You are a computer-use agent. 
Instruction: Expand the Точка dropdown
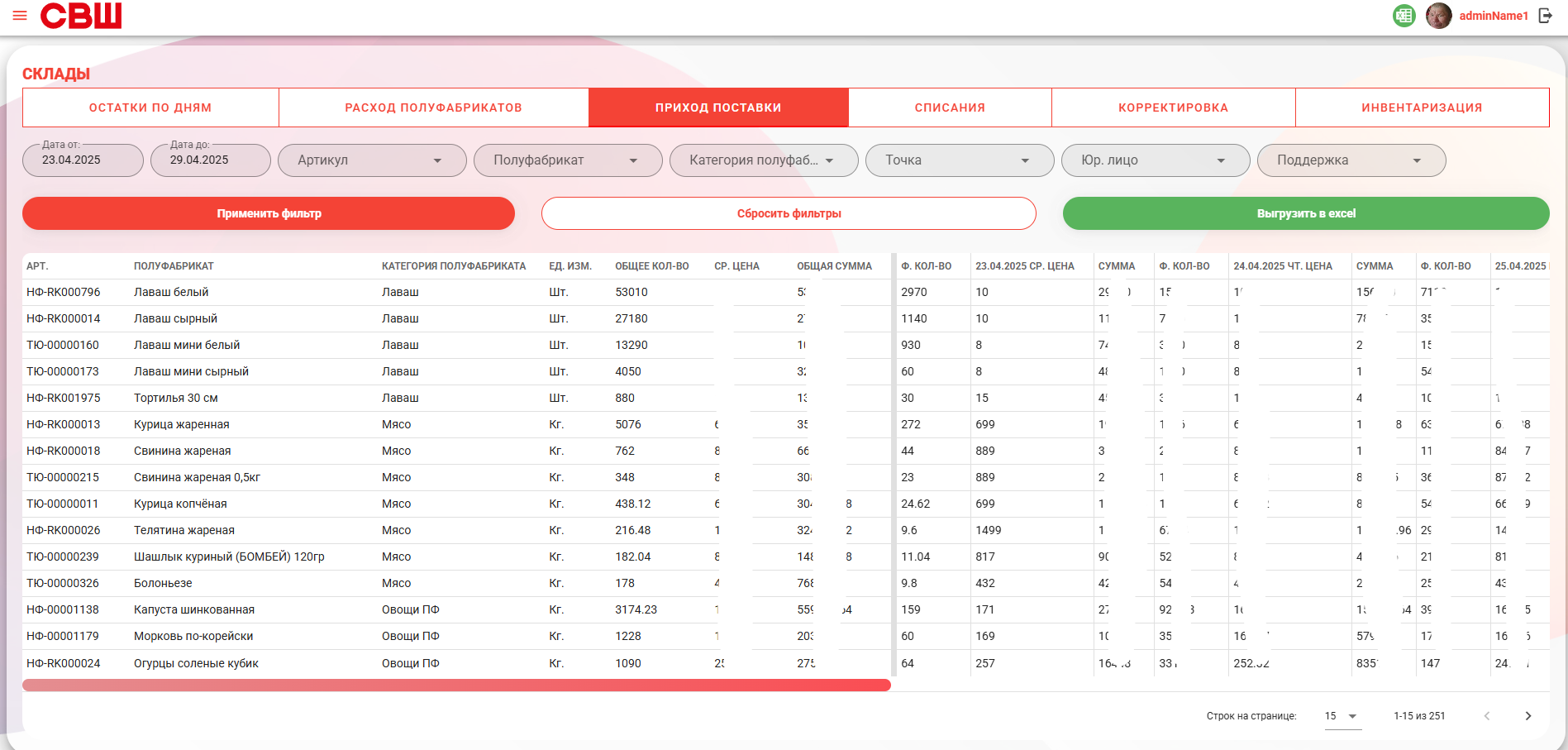(x=960, y=160)
